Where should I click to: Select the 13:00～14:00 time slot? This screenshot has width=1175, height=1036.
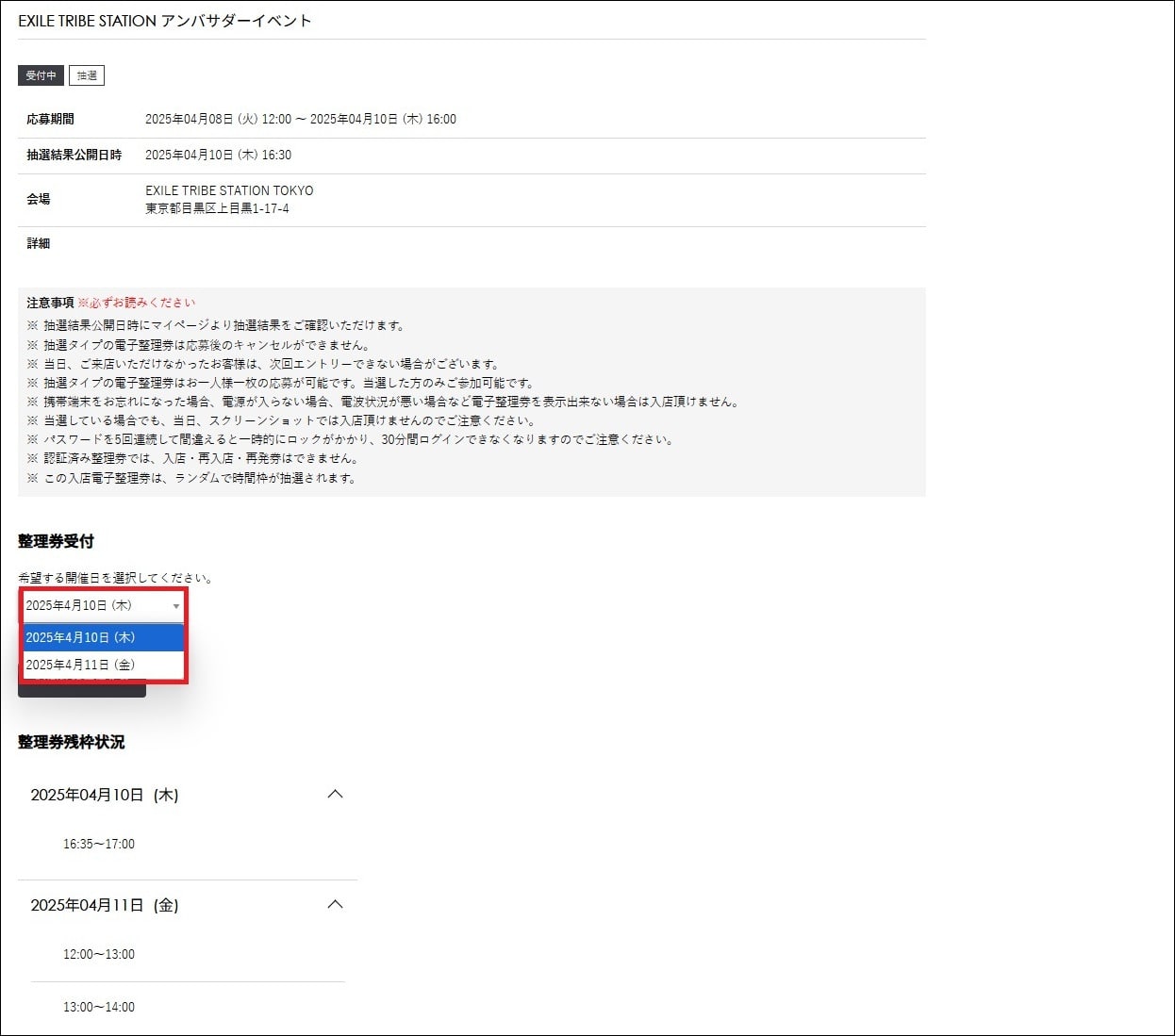[99, 1007]
